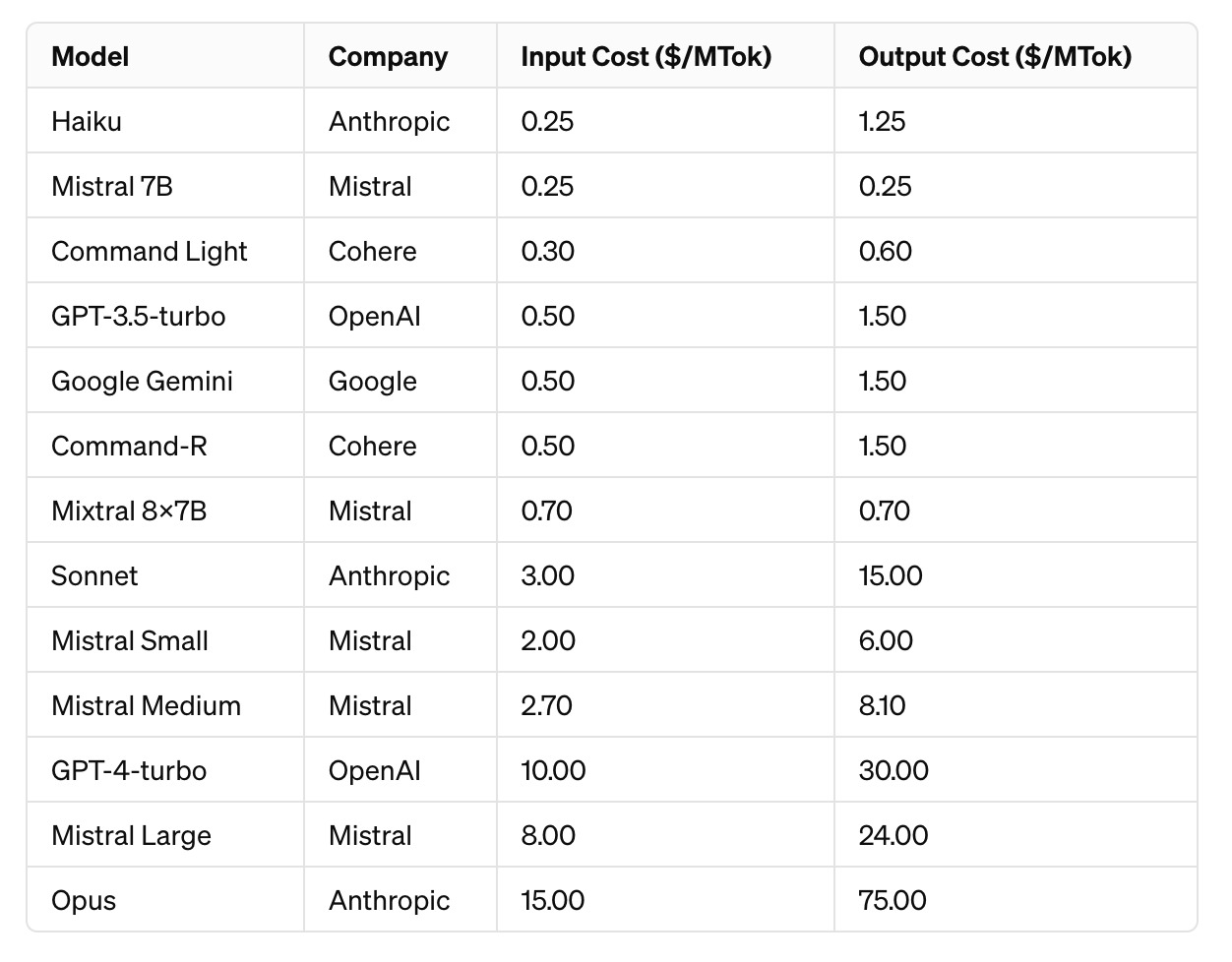Click the Command Light row label

[x=150, y=252]
